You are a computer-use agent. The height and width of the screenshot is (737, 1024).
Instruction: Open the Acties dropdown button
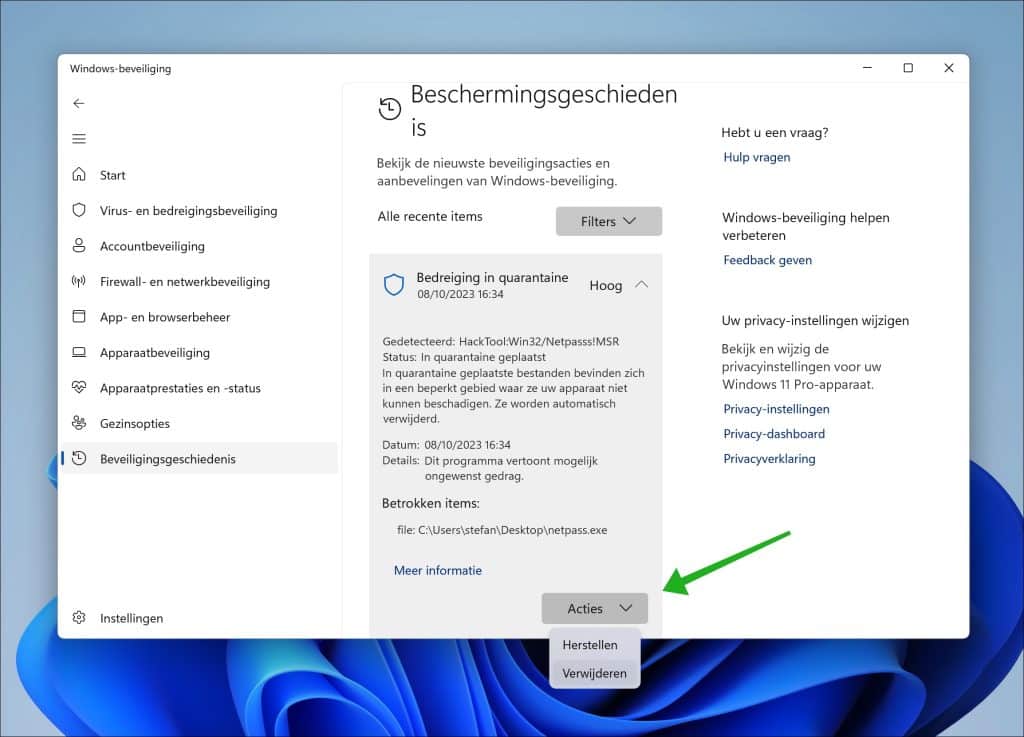coord(594,608)
